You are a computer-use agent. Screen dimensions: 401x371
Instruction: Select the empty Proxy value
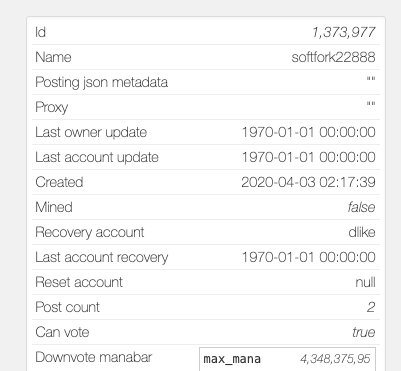coord(371,104)
